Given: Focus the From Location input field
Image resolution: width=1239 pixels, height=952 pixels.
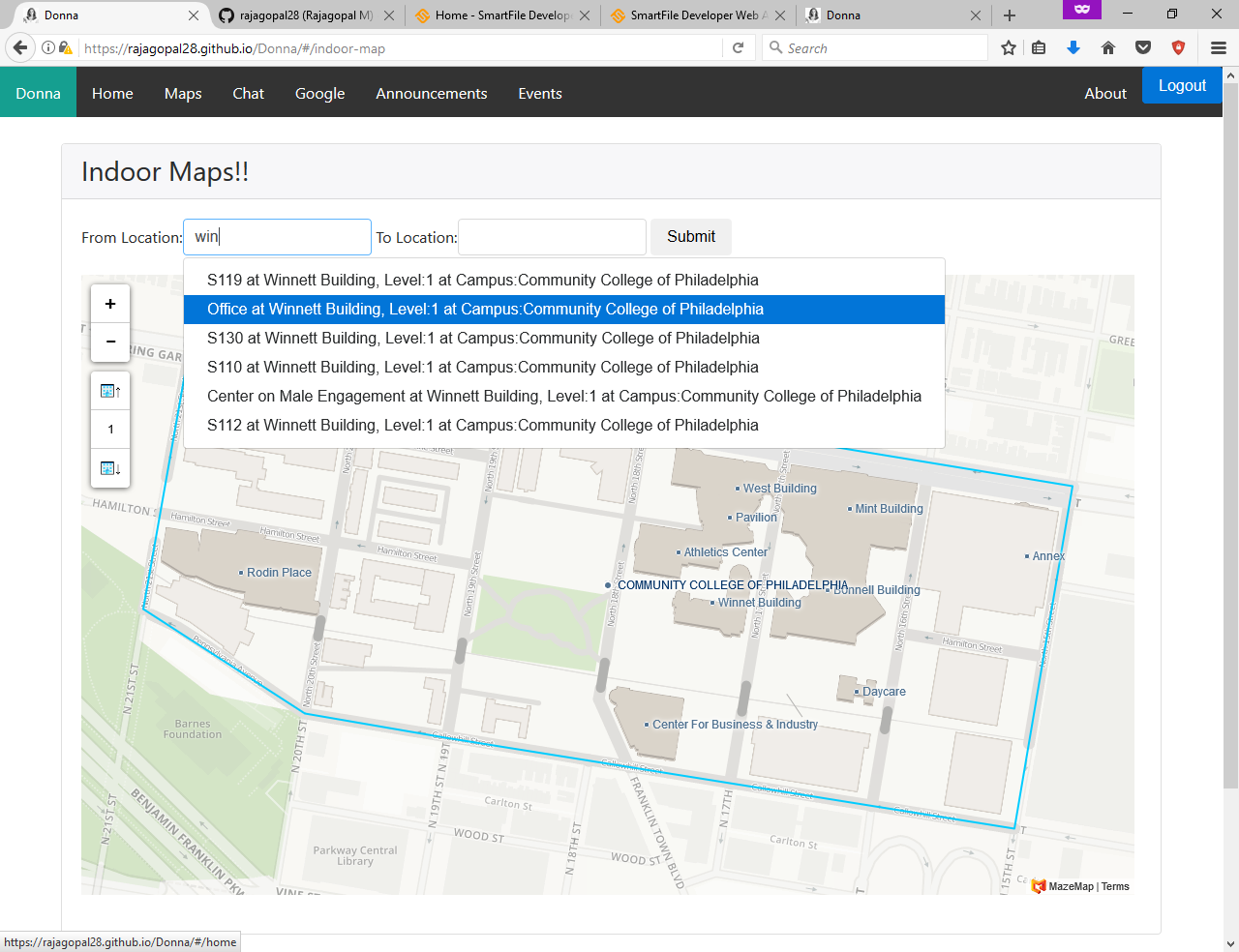Looking at the screenshot, I should tap(277, 237).
